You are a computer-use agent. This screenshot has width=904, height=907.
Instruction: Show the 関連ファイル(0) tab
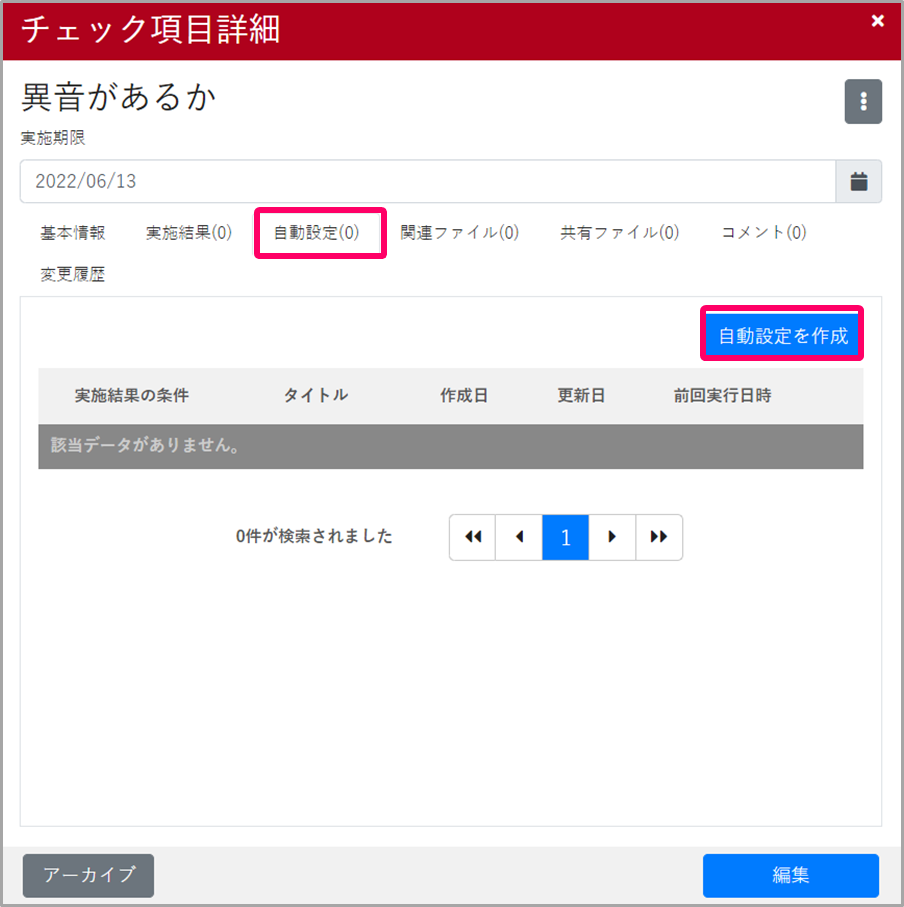460,233
